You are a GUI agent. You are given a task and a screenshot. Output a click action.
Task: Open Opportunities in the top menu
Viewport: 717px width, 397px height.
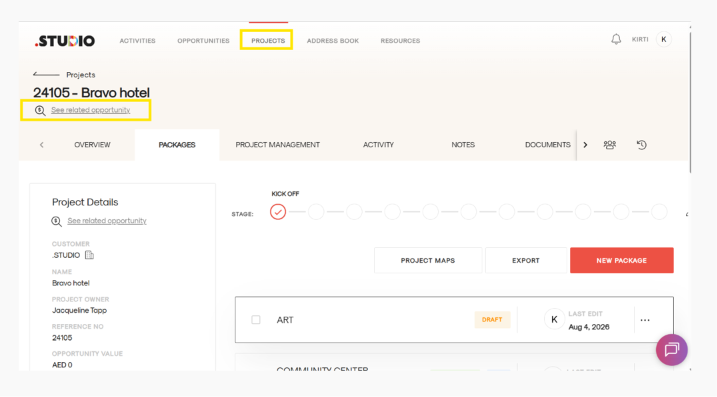point(203,41)
